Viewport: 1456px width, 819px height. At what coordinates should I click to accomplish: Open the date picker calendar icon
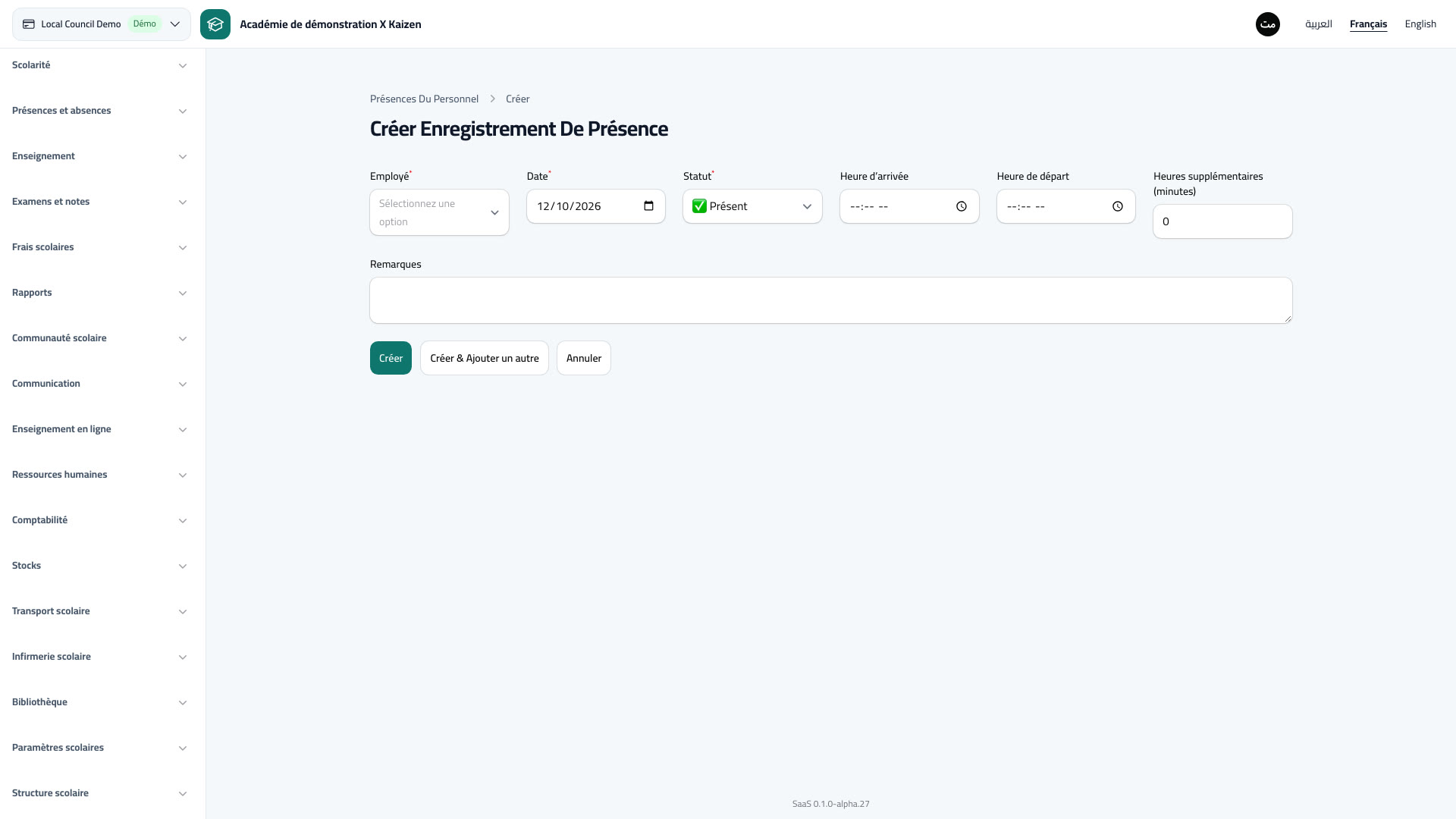[x=648, y=206]
